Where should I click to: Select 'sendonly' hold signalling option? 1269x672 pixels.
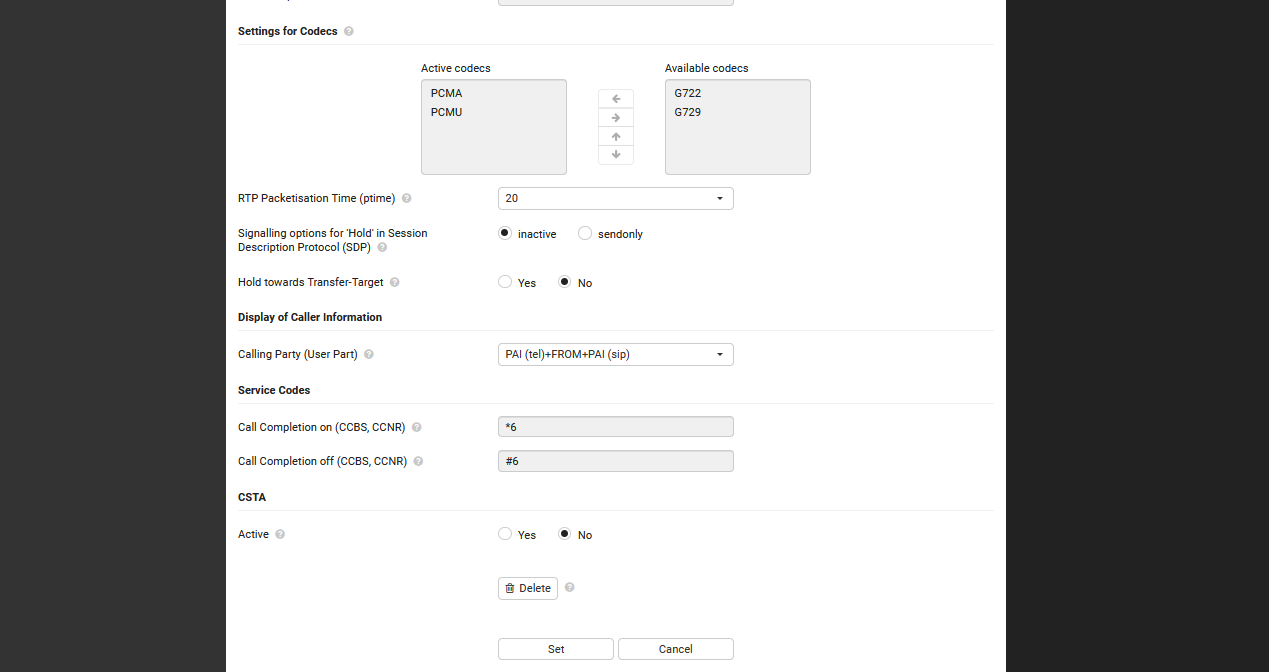(x=586, y=234)
